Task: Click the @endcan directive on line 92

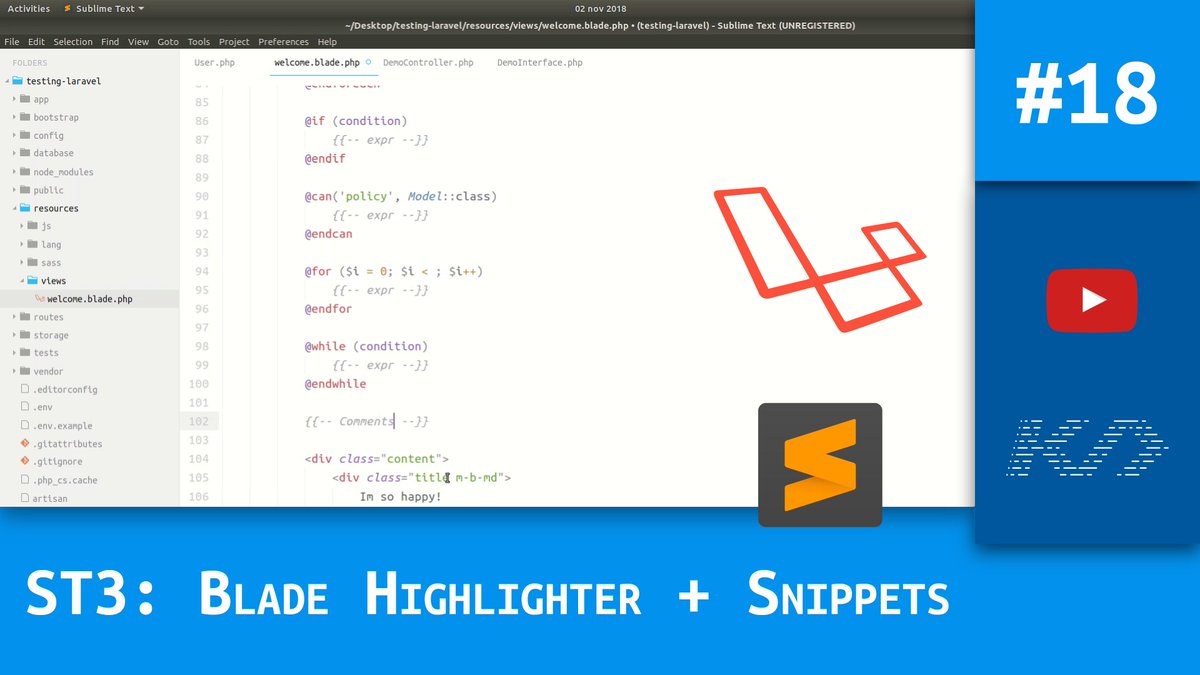Action: coord(328,234)
